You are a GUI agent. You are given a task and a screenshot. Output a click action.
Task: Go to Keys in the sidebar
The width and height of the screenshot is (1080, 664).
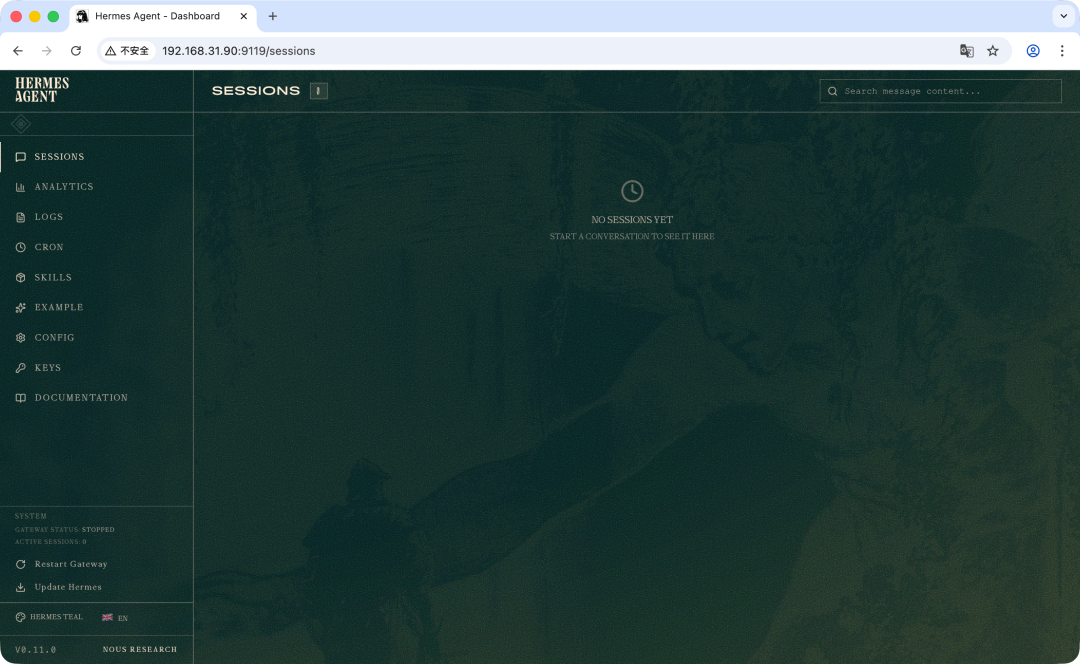click(x=96, y=368)
